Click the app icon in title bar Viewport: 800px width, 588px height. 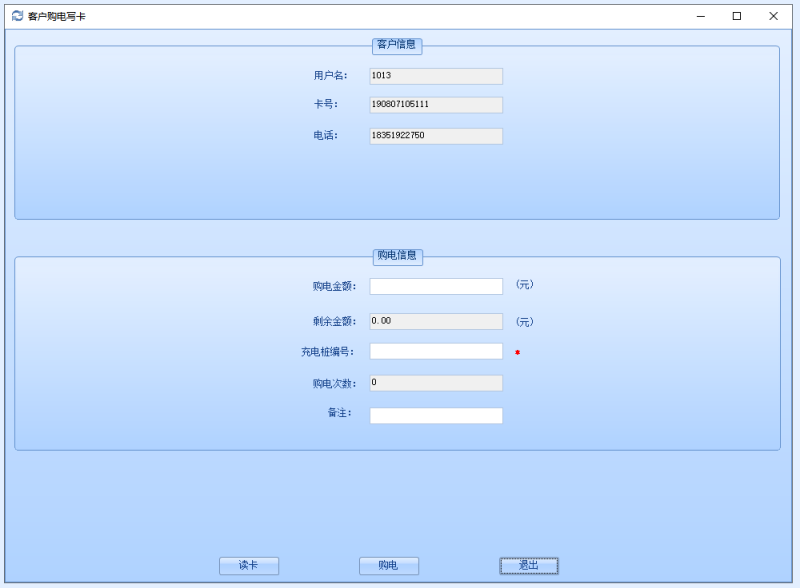(17, 16)
